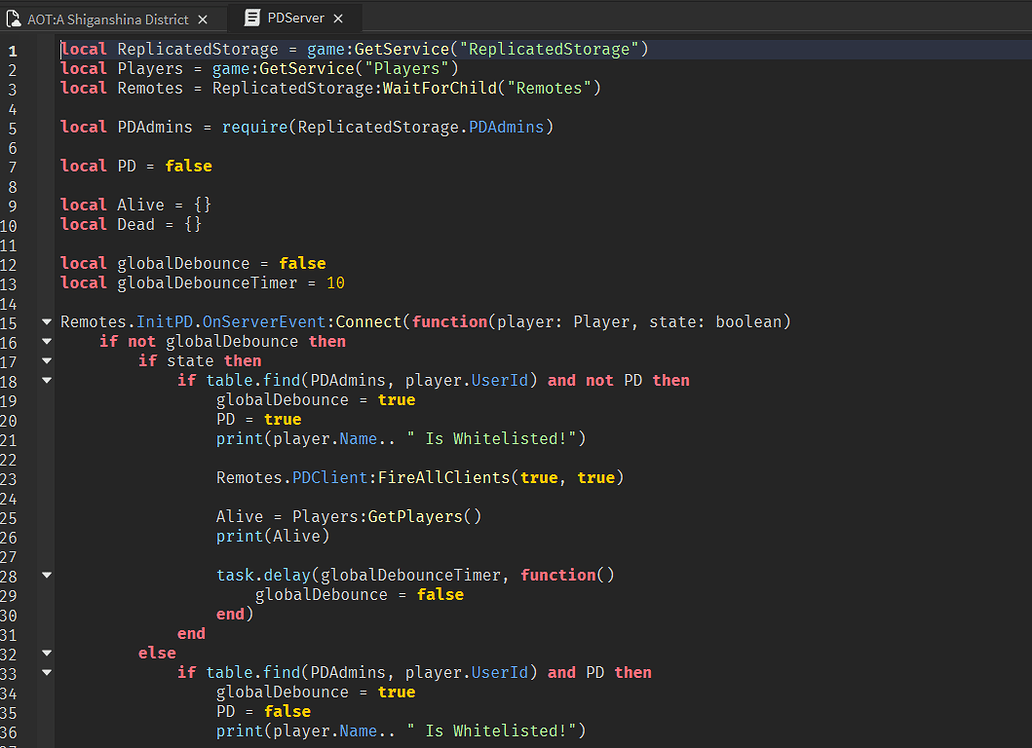
Task: Fold the else block on line 32
Action: tap(46, 654)
